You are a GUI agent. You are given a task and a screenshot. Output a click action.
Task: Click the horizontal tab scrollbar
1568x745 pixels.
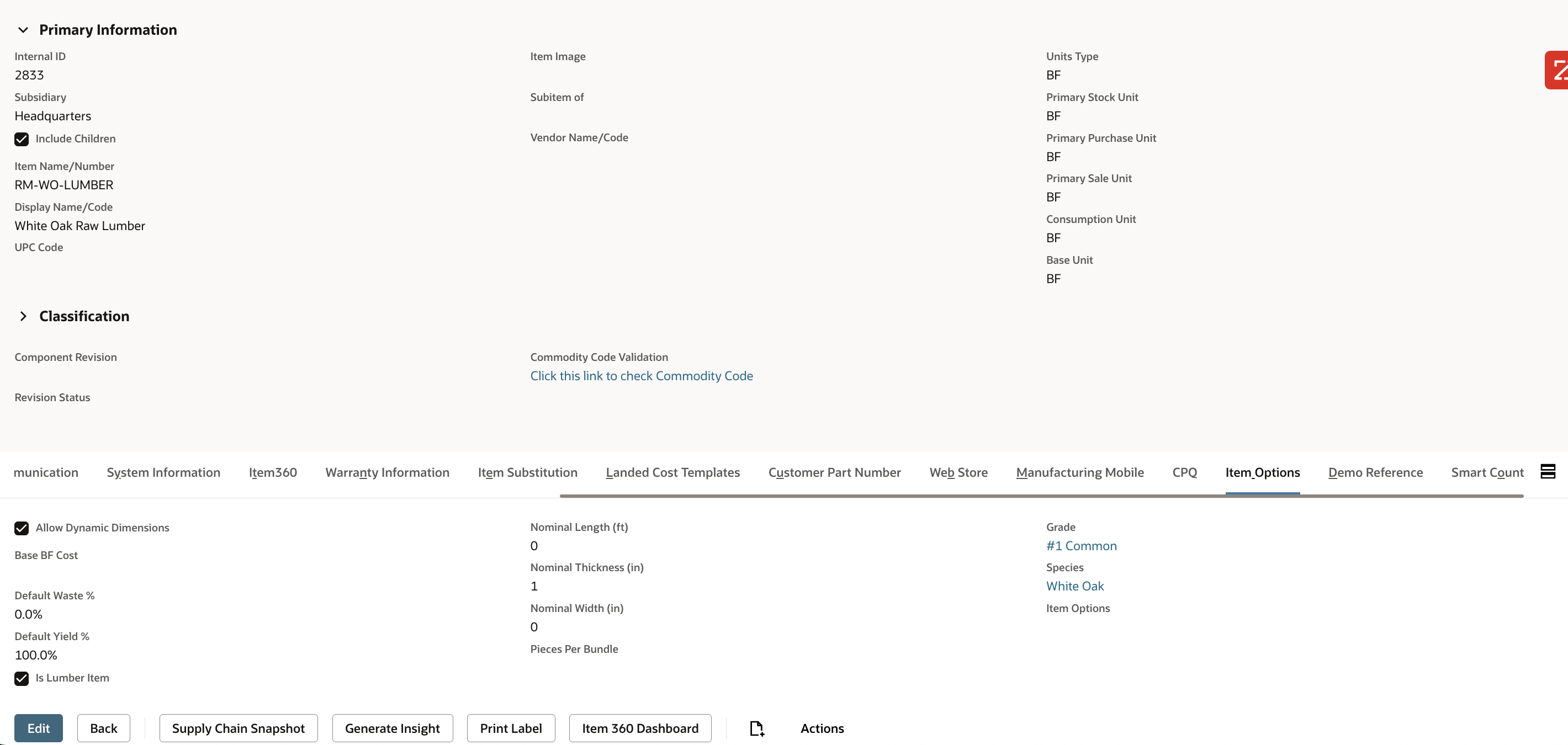point(1041,496)
